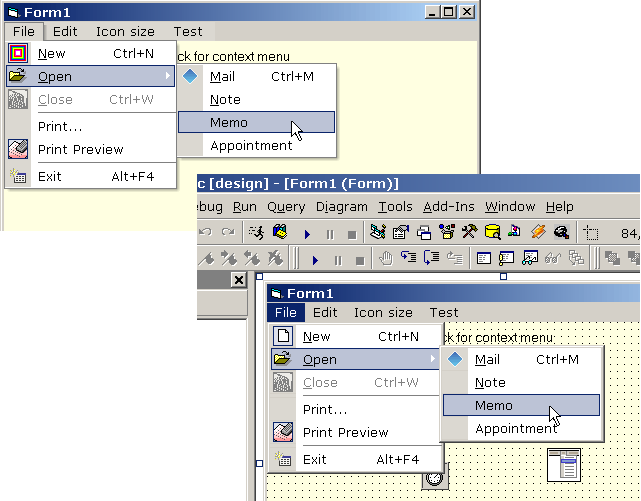The image size is (641, 501).
Task: Click the Object Browser toolbar icon
Action: click(446, 233)
